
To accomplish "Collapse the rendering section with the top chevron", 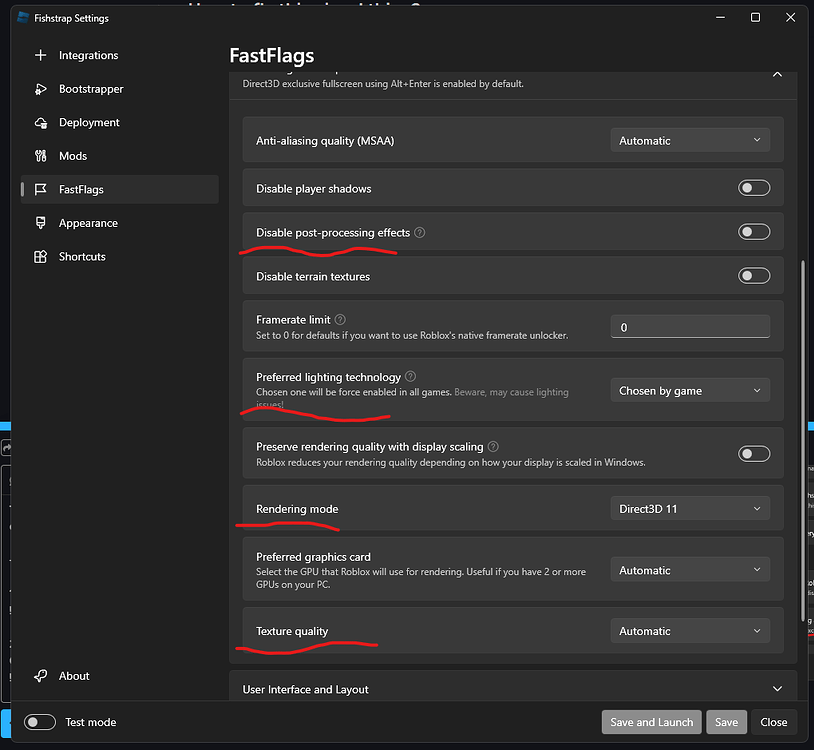I will 777,75.
